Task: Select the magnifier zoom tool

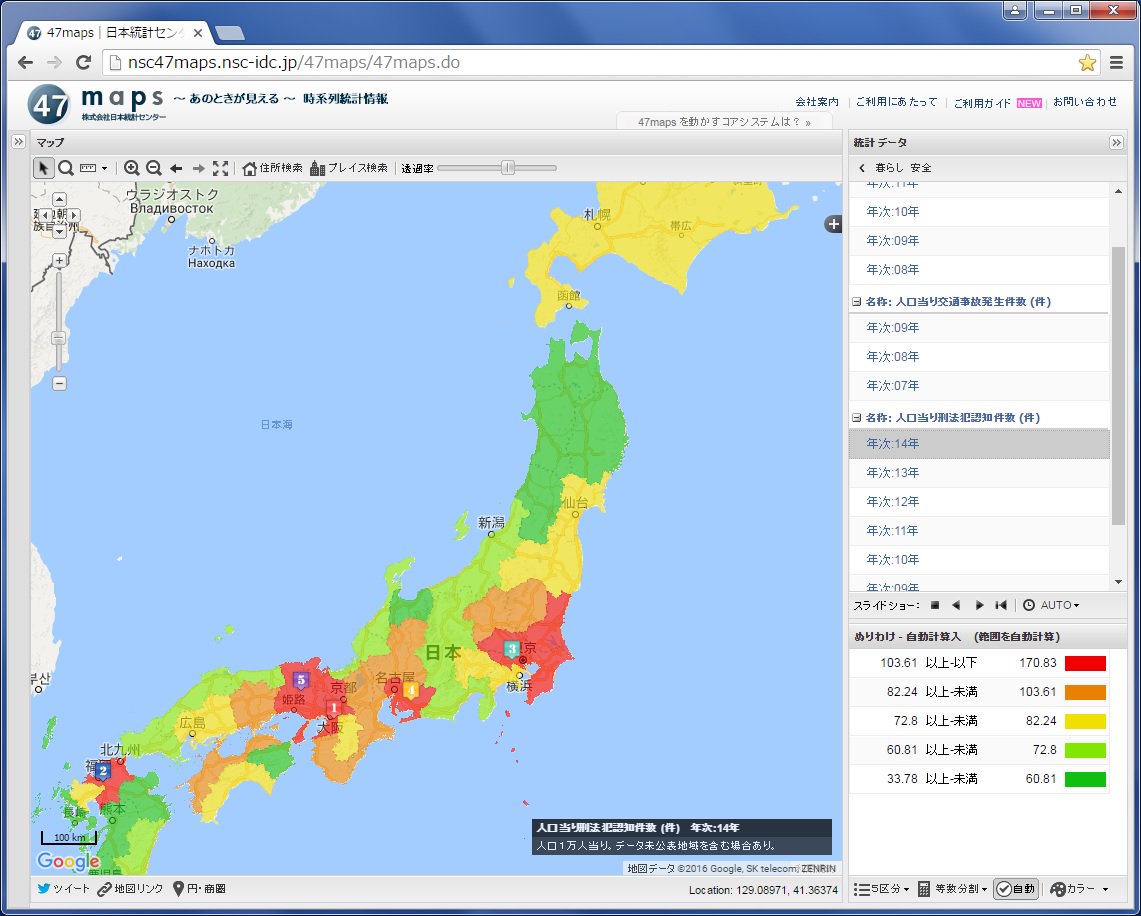Action: (65, 167)
